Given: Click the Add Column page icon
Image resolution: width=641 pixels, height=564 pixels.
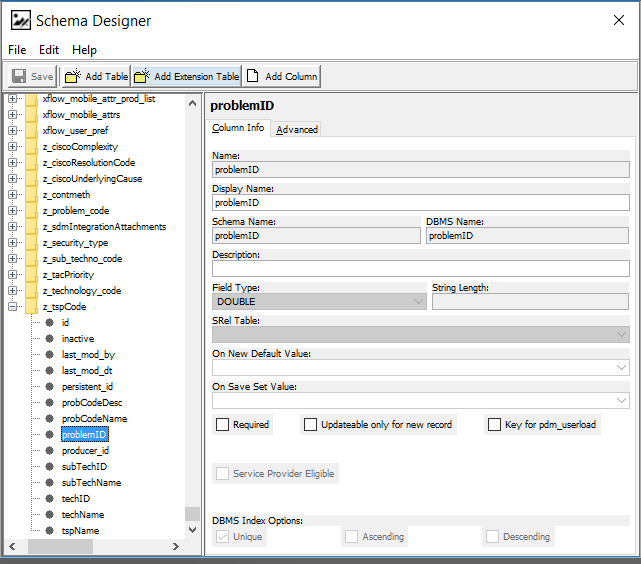Looking at the screenshot, I should (253, 76).
